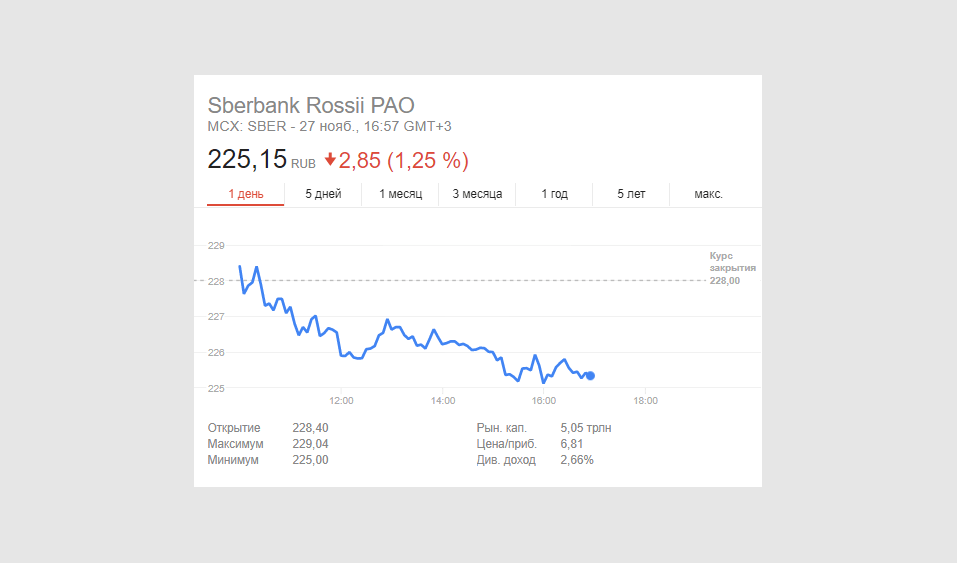This screenshot has height=563, width=957.
Task: Click the Открытие 228,40 value
Action: 310,428
